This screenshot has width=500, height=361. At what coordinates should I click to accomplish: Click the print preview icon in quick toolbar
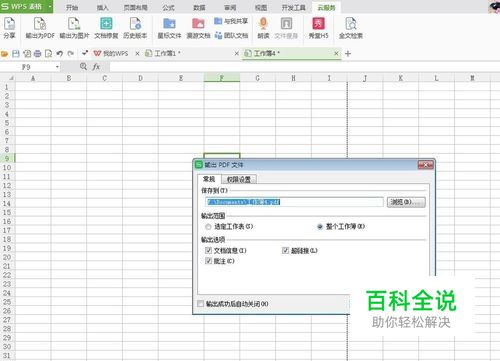(x=48, y=53)
